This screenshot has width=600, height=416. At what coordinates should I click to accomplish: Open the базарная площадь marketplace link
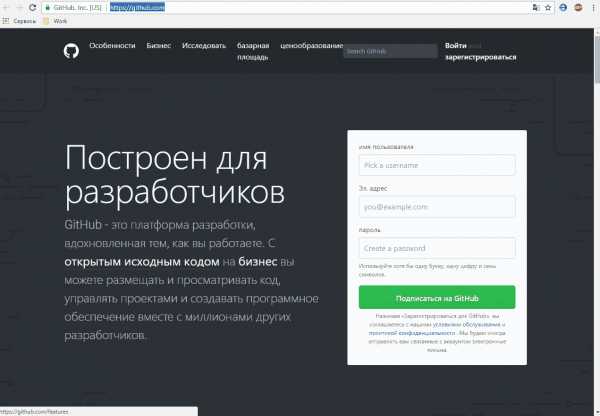pyautogui.click(x=254, y=51)
